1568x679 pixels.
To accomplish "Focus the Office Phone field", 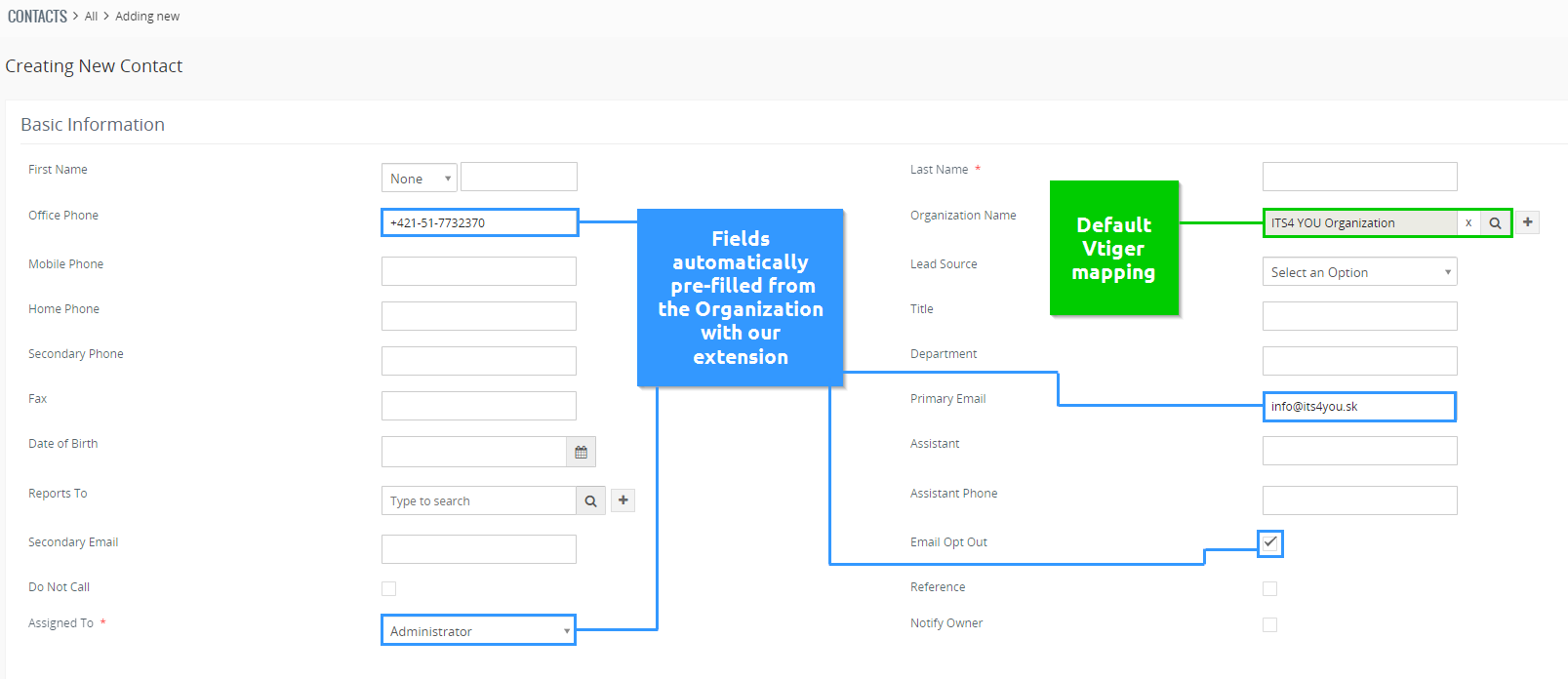I will [478, 222].
